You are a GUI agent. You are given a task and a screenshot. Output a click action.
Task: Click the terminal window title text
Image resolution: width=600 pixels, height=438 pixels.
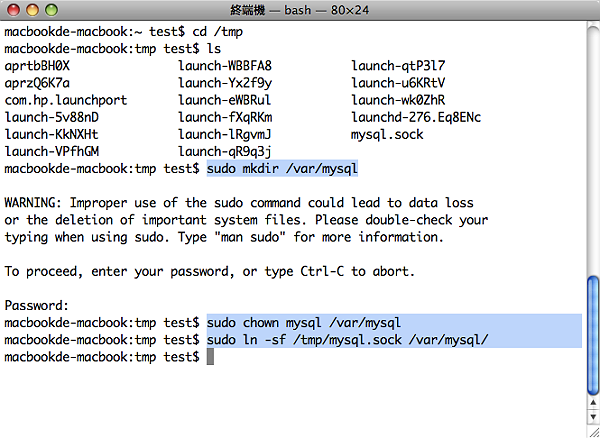point(299,10)
